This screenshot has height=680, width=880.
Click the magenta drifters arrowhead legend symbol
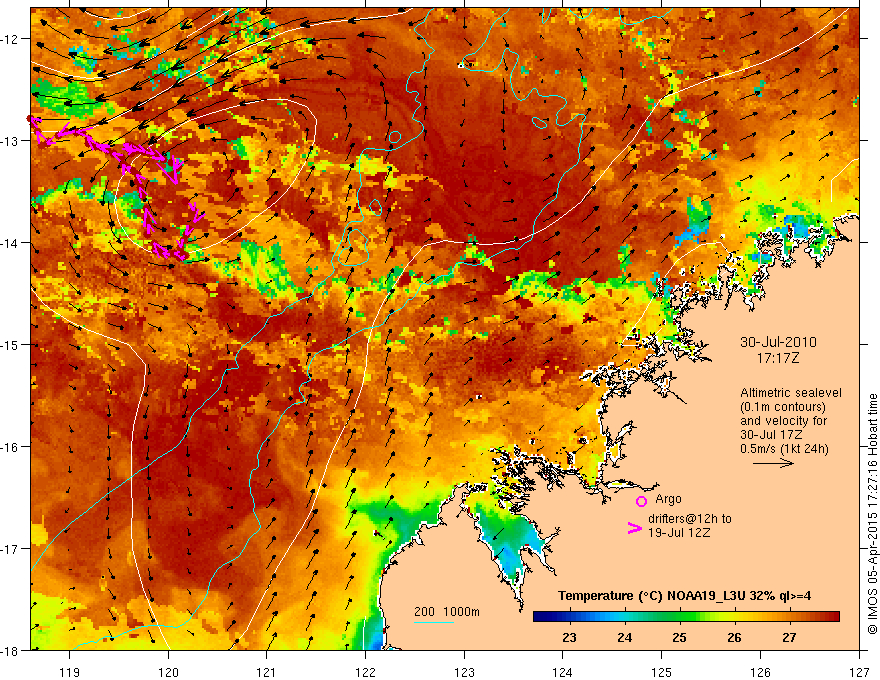635,528
